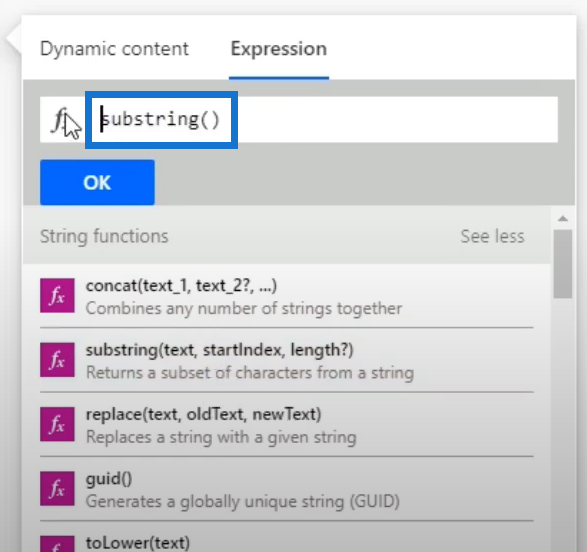This screenshot has width=587, height=552.
Task: Click inside the substring() expression field
Action: point(161,120)
